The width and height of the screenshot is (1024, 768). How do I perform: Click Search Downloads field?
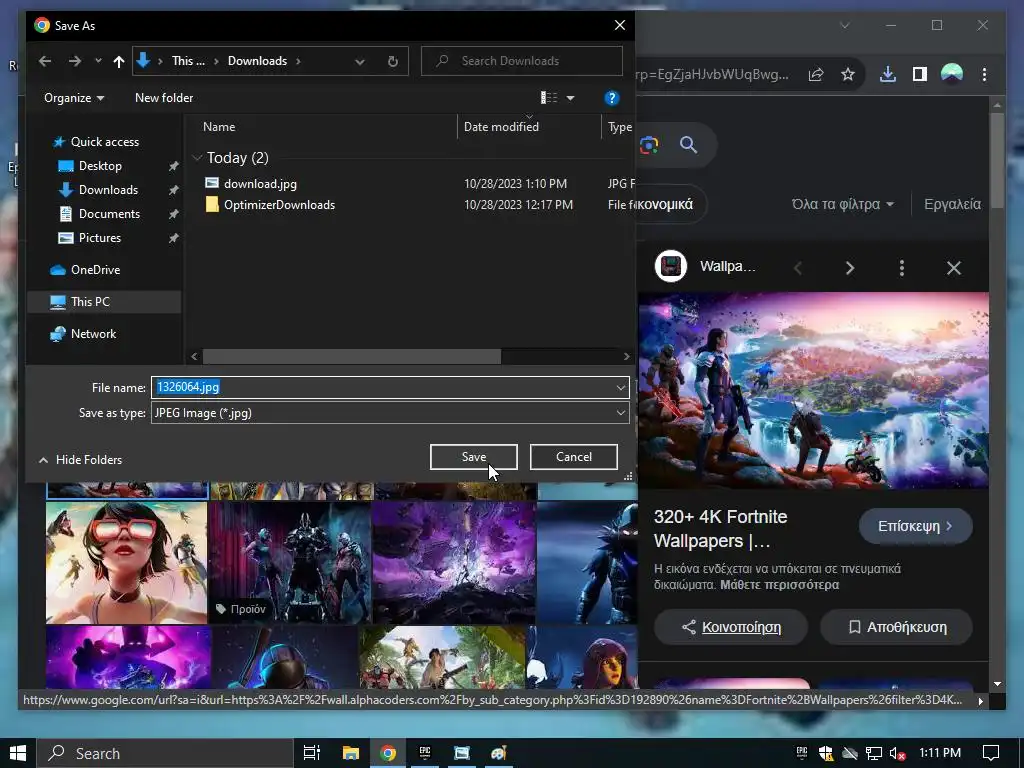tap(522, 61)
